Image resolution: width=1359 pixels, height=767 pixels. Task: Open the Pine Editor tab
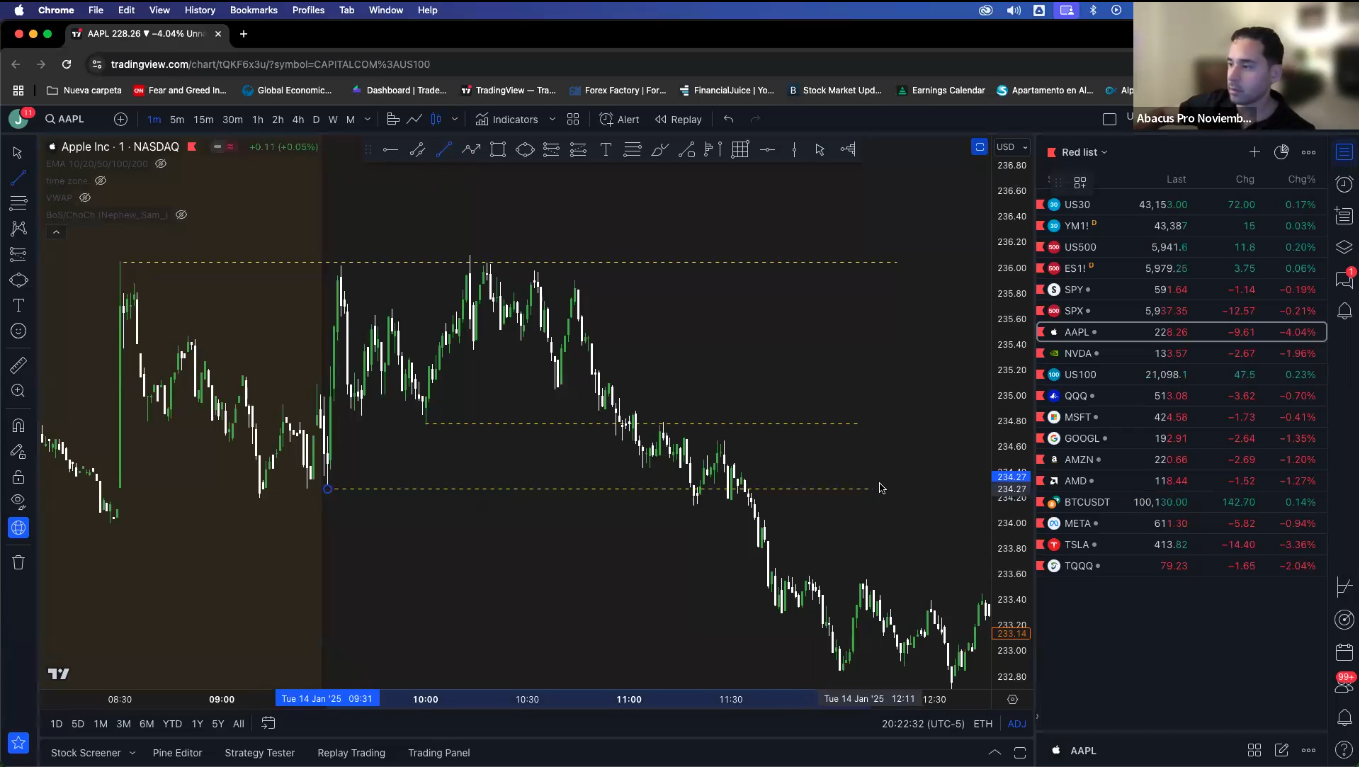click(177, 753)
